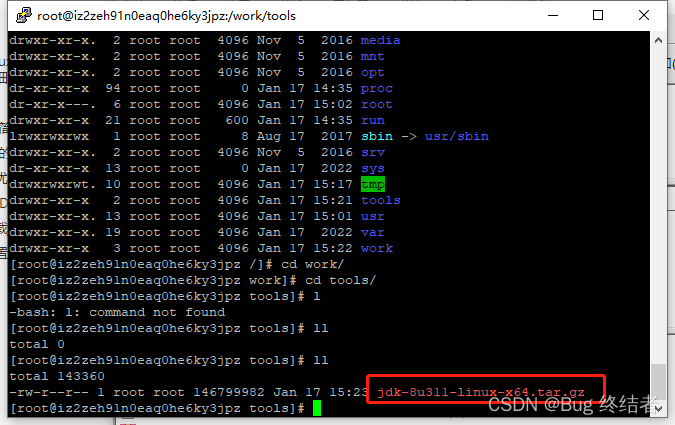This screenshot has height=425, width=675.
Task: Click the file size 146799982
Action: 229,392
